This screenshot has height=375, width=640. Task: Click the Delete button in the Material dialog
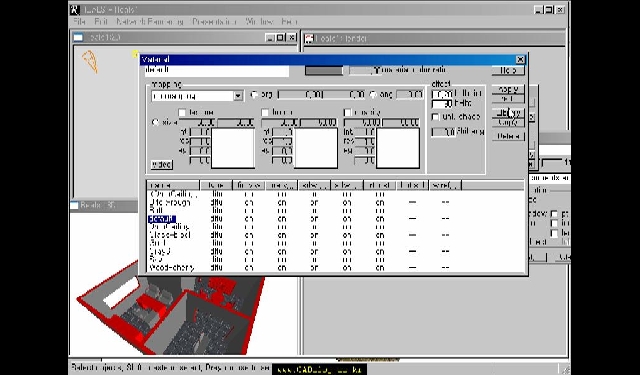tap(508, 136)
